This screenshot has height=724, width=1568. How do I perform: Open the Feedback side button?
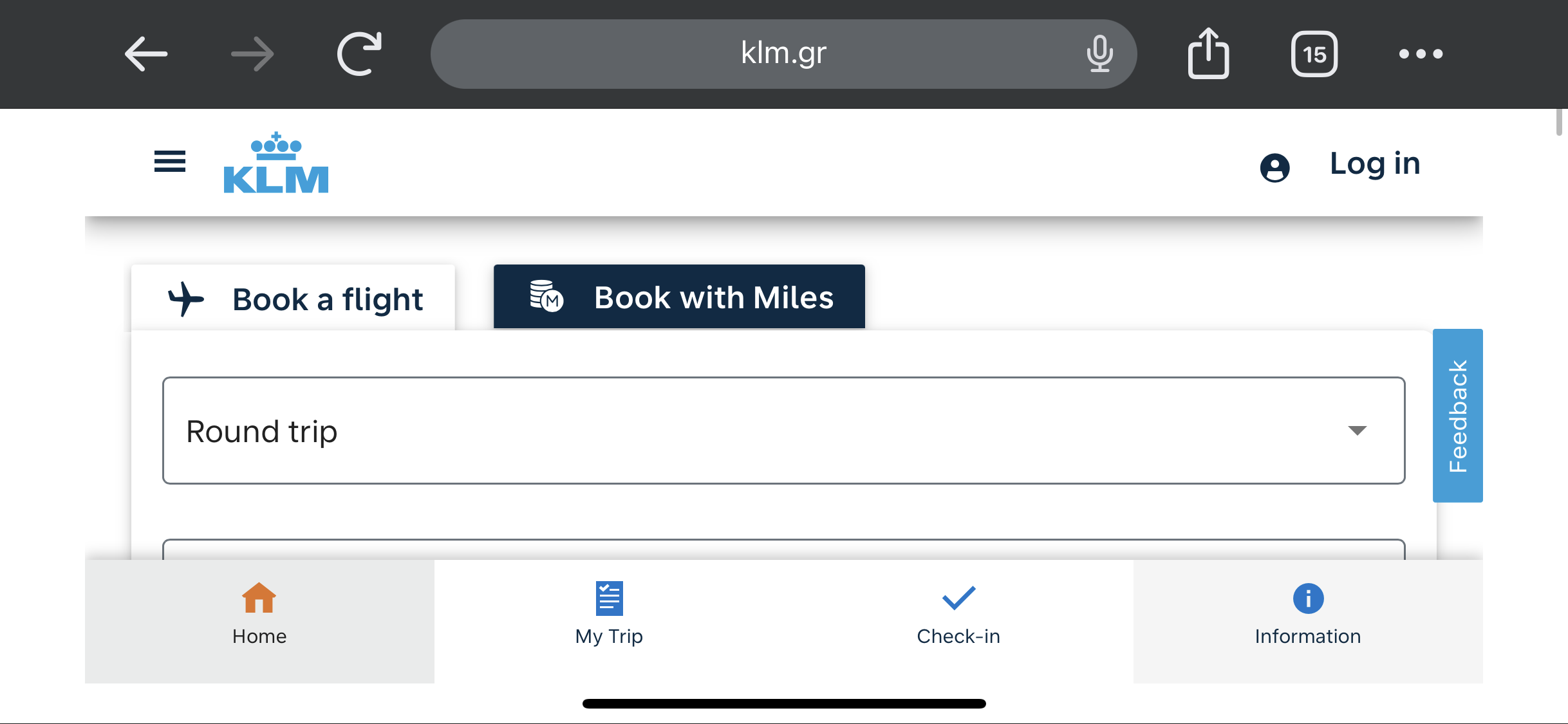pyautogui.click(x=1457, y=416)
